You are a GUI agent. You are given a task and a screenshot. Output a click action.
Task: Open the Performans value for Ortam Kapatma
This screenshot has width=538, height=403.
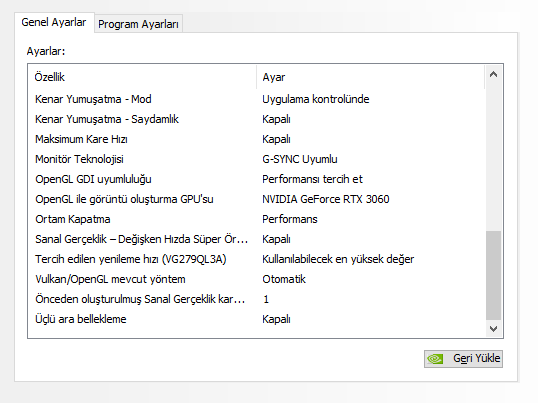[290, 219]
